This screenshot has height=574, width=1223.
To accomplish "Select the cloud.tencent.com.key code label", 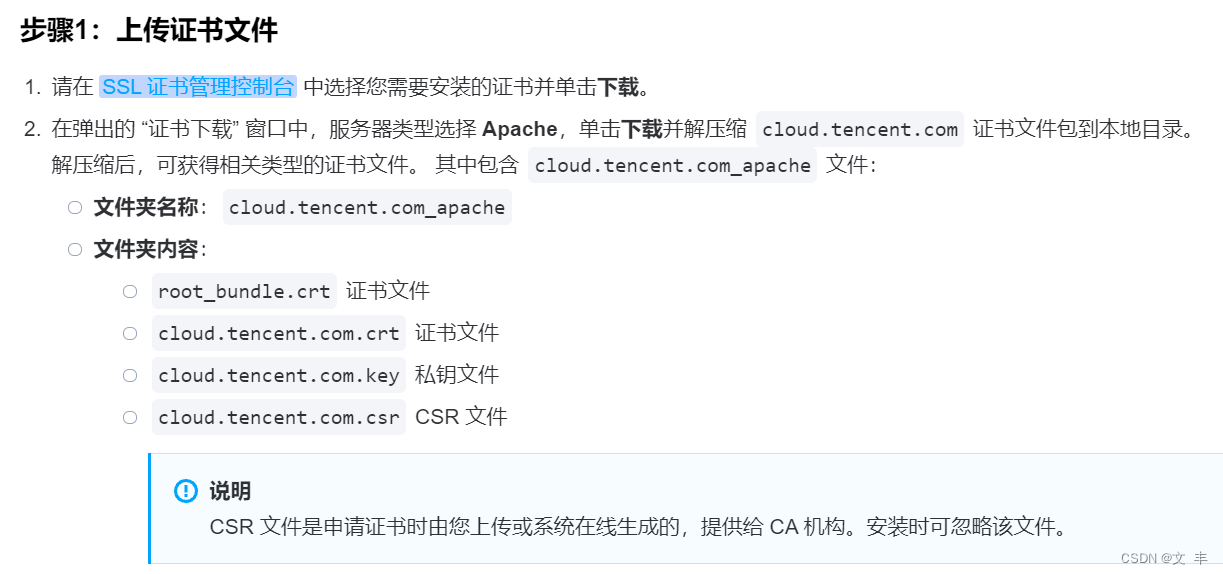I will click(279, 376).
